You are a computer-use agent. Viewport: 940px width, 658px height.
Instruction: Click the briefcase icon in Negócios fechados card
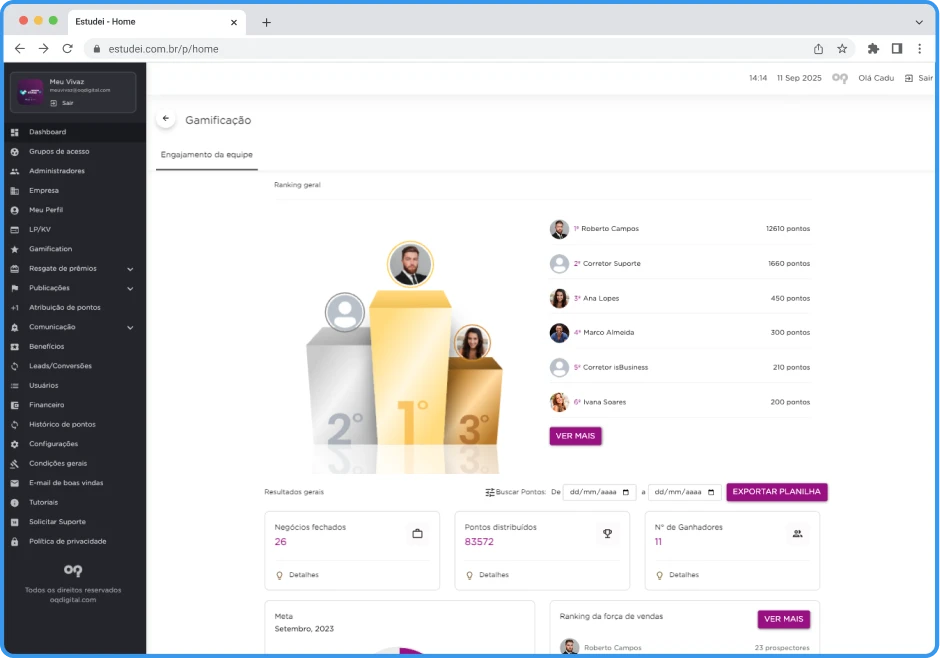pyautogui.click(x=417, y=534)
